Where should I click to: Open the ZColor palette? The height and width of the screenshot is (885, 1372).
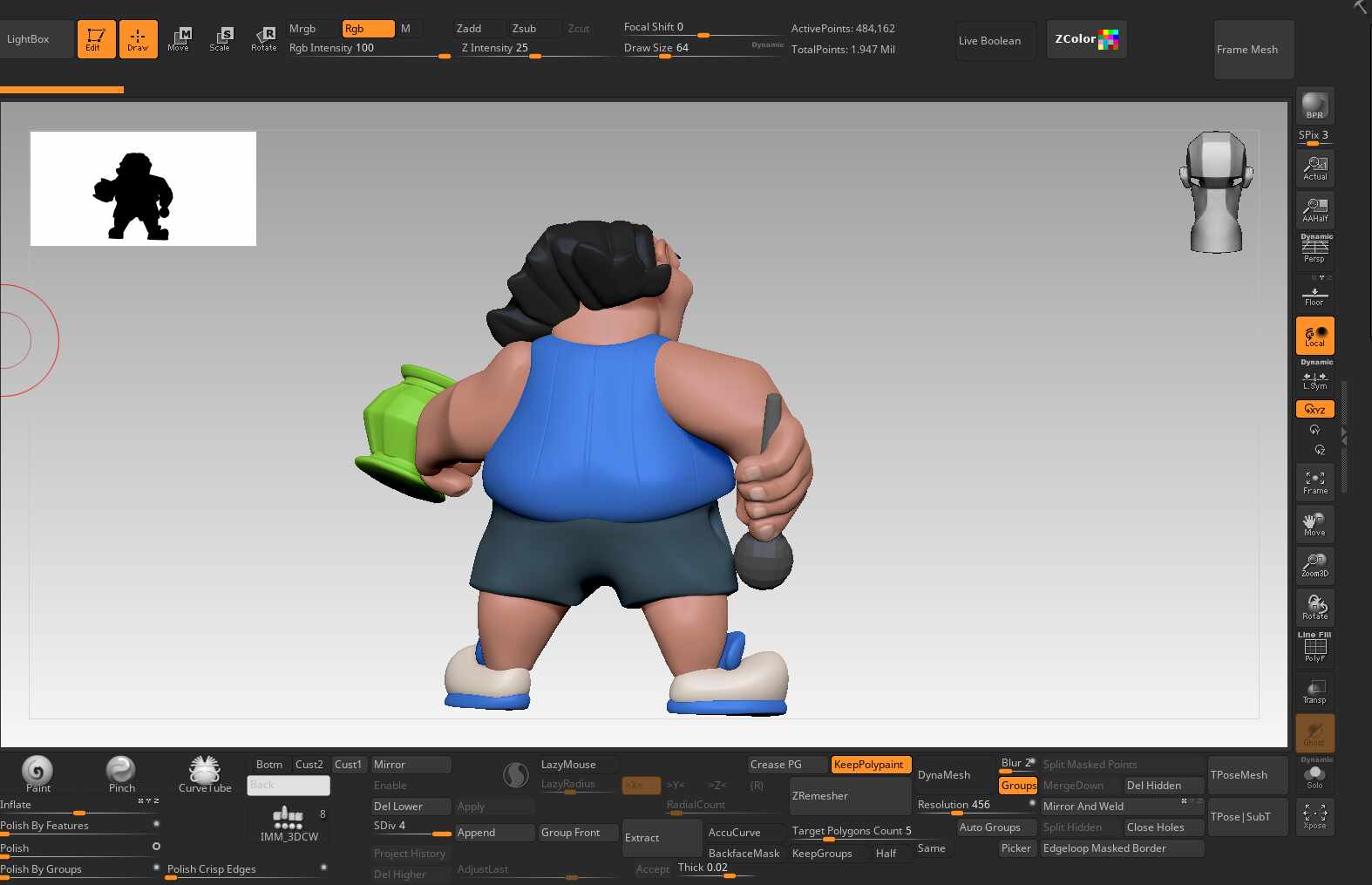(x=1086, y=39)
